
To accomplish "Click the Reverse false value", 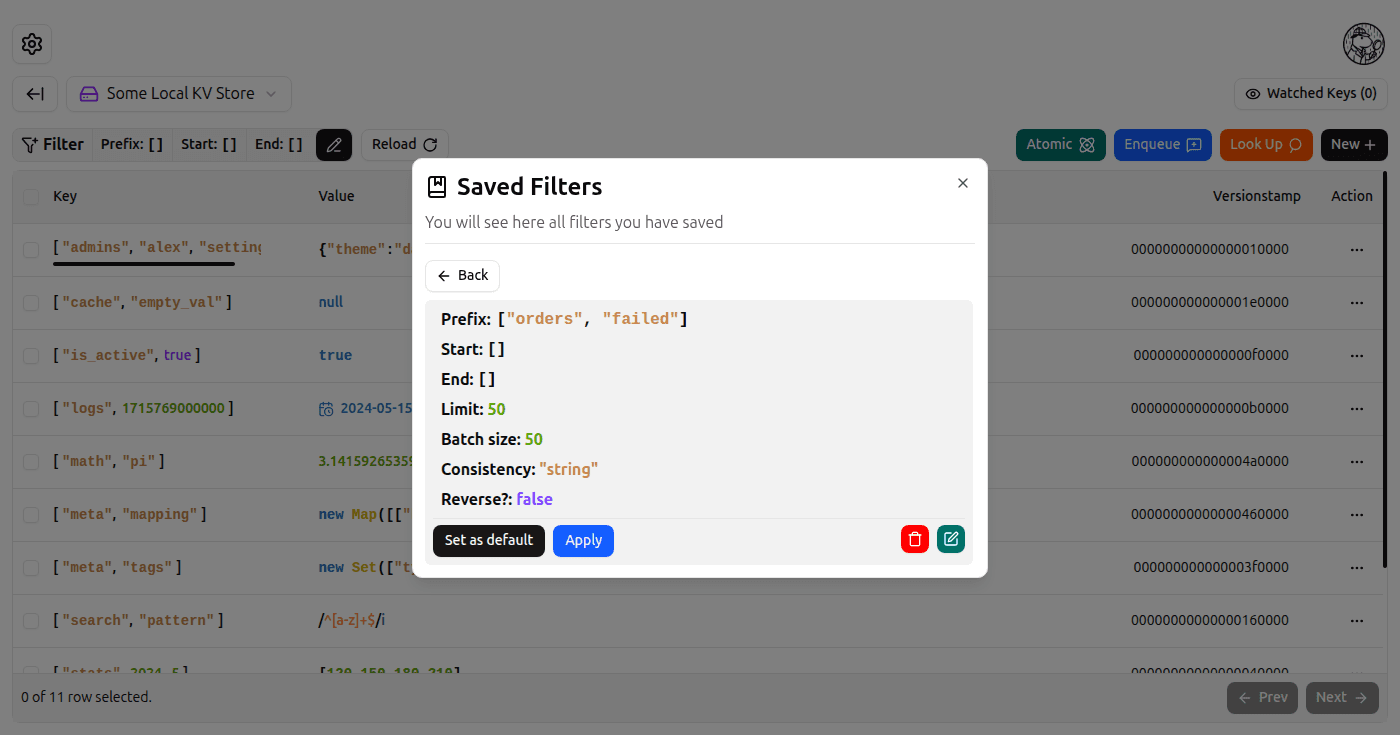I will (x=534, y=499).
